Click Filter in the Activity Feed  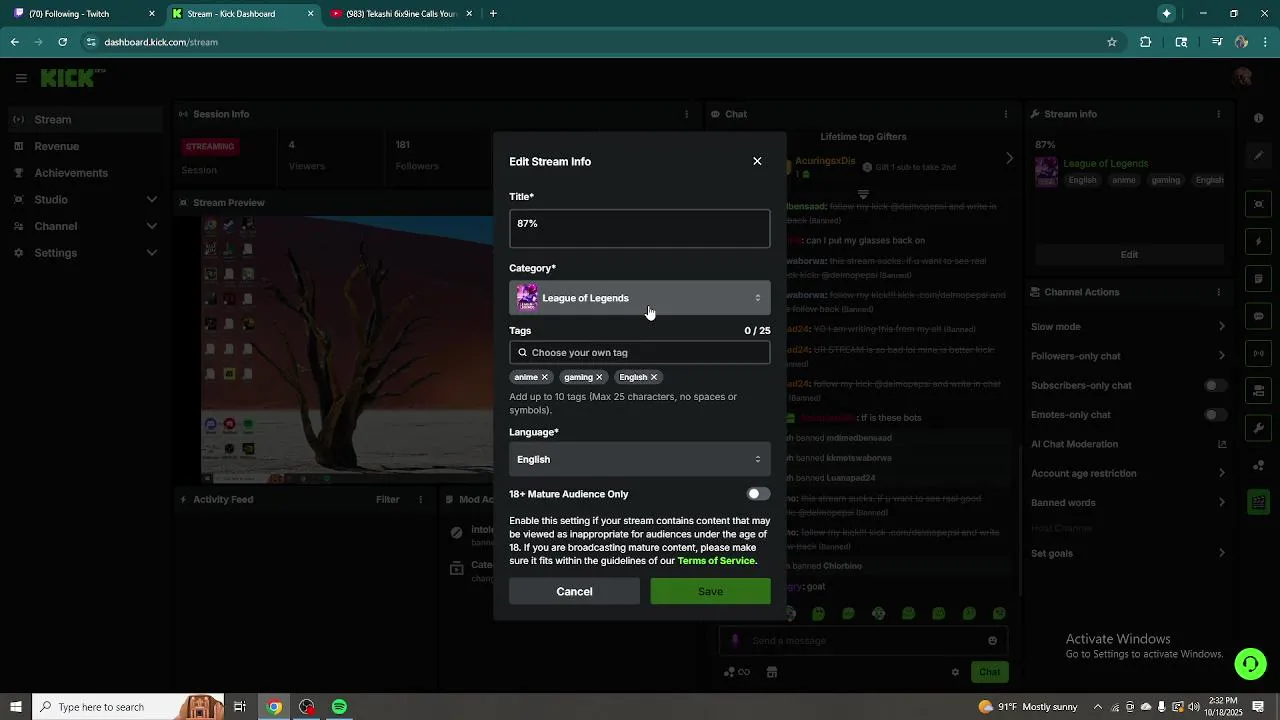[x=387, y=499]
